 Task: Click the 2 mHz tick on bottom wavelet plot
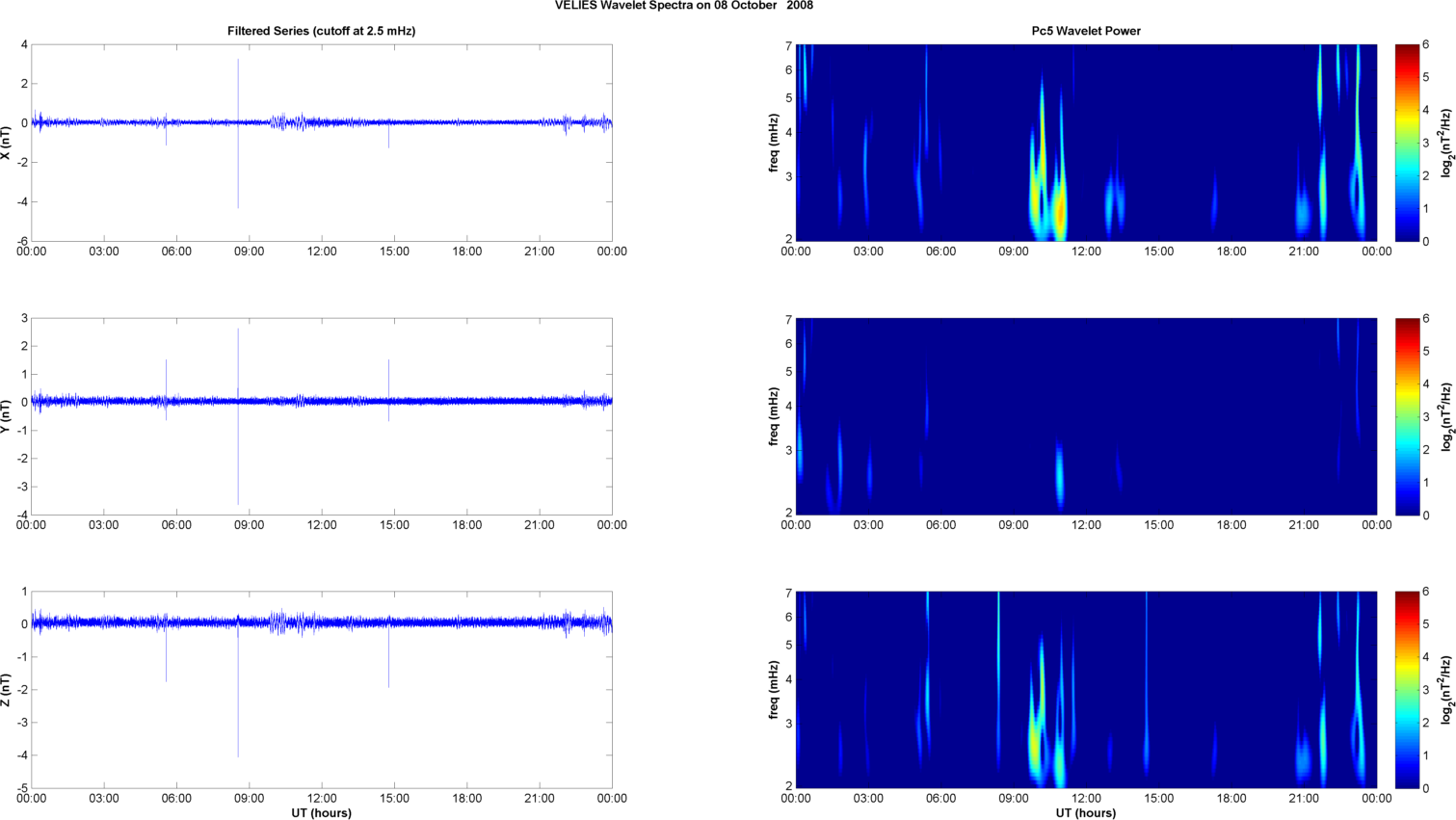[x=788, y=786]
